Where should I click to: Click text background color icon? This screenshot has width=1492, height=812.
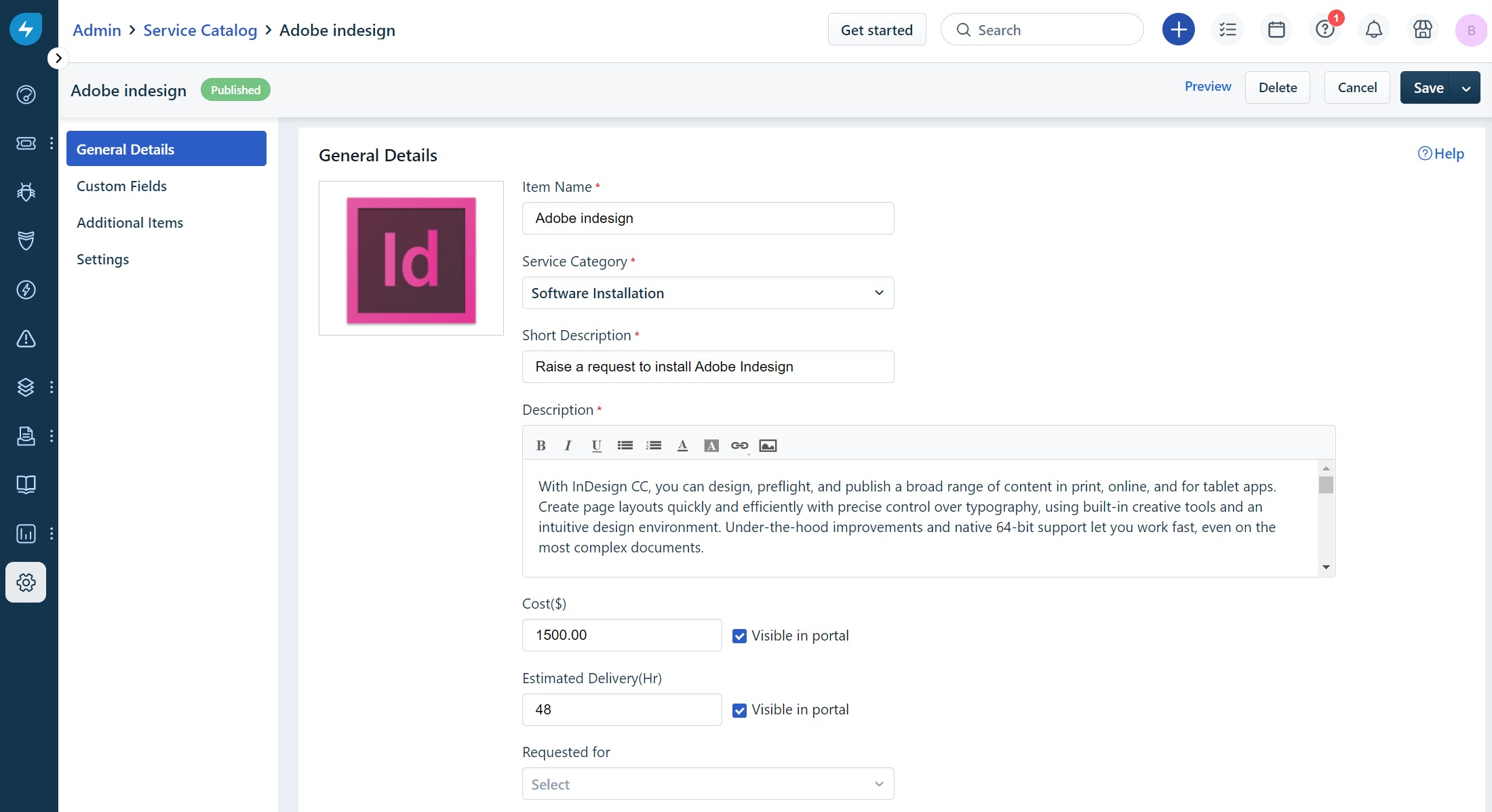[711, 445]
